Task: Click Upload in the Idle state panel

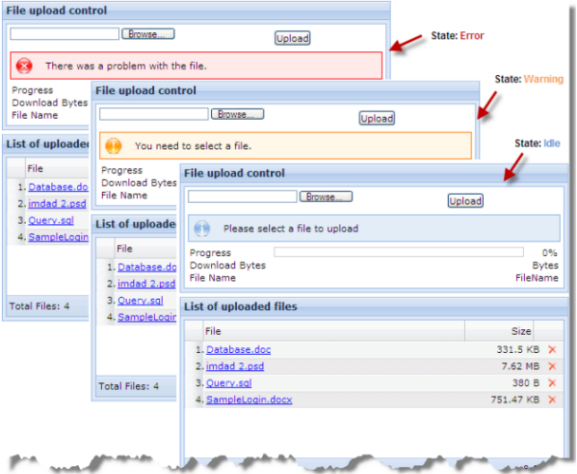Action: click(466, 201)
